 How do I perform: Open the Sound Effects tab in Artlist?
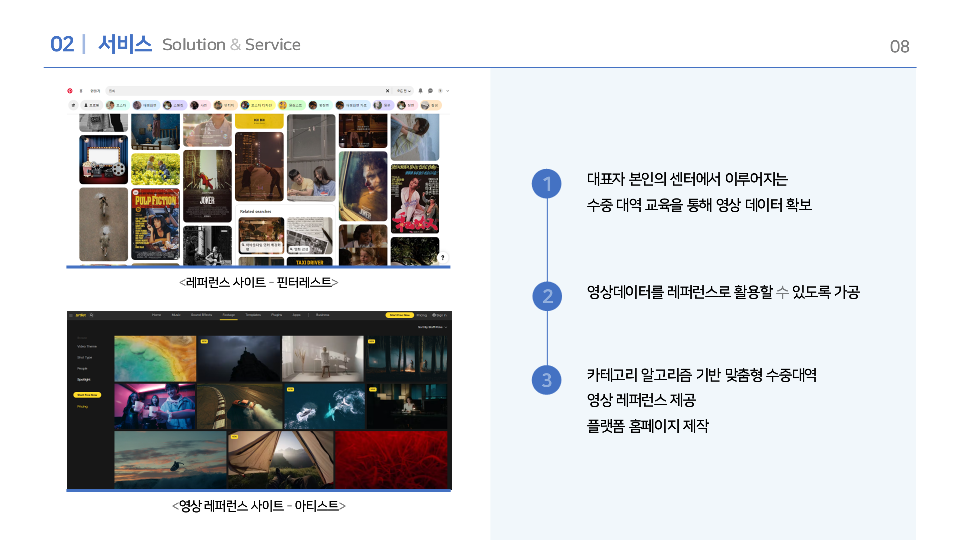(201, 315)
